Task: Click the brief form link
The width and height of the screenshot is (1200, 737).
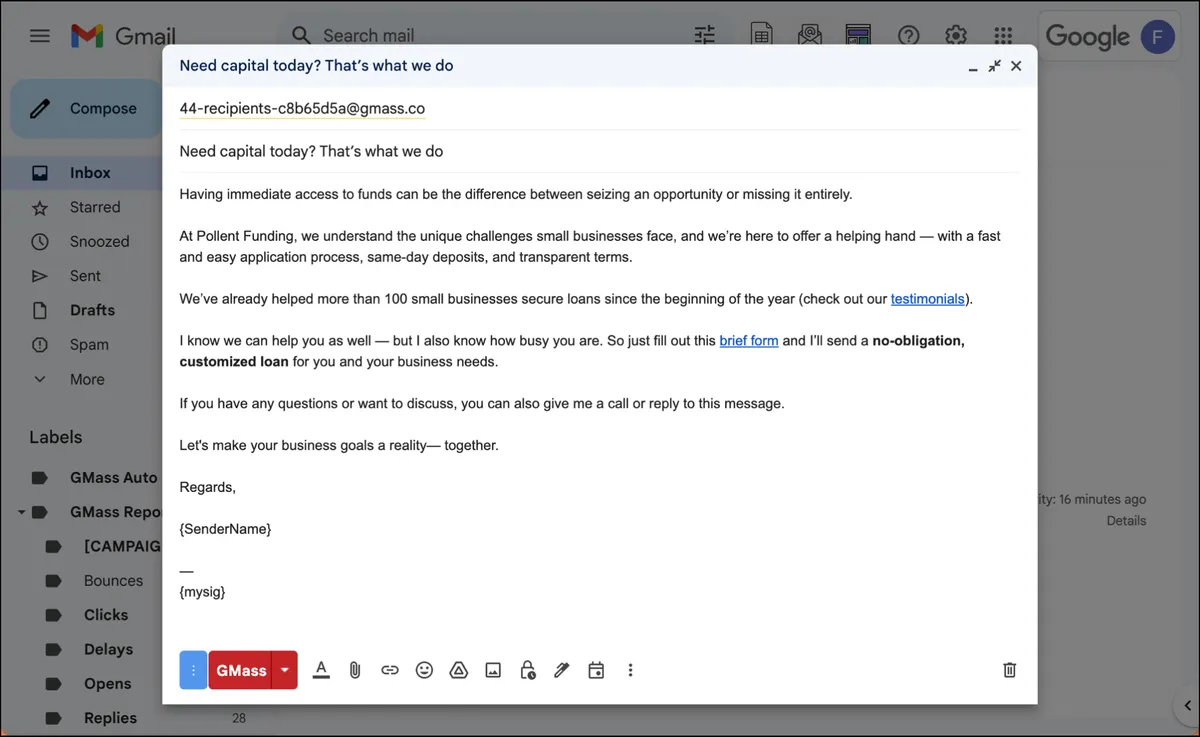Action: point(749,341)
